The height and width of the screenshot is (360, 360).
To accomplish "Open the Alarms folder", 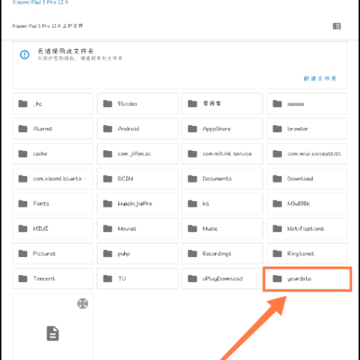I will (x=53, y=129).
